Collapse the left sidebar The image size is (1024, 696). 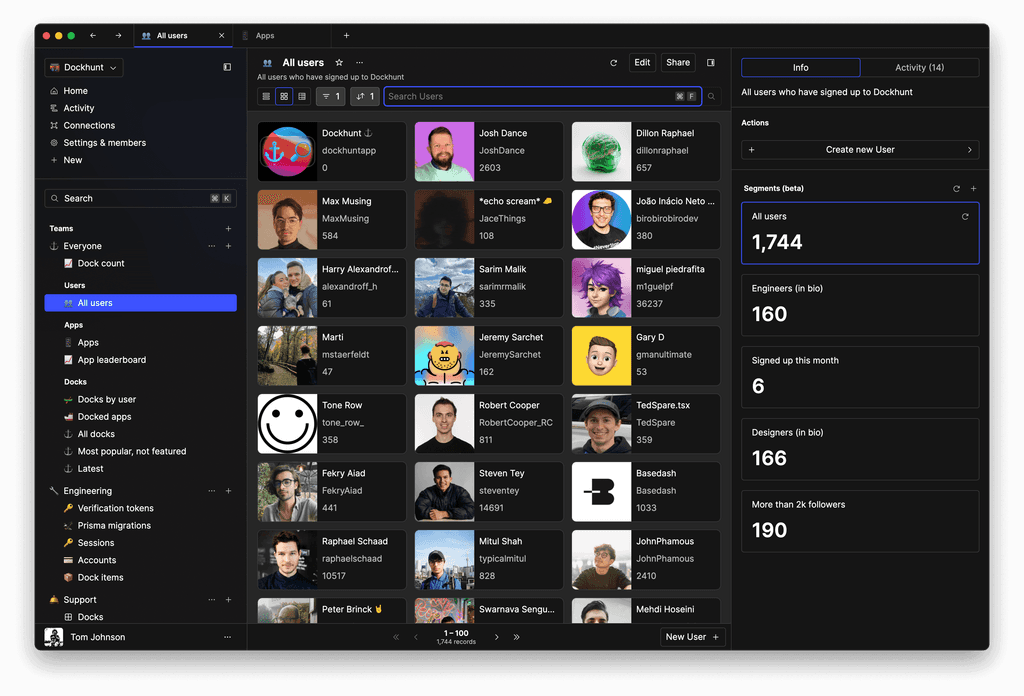pos(228,68)
